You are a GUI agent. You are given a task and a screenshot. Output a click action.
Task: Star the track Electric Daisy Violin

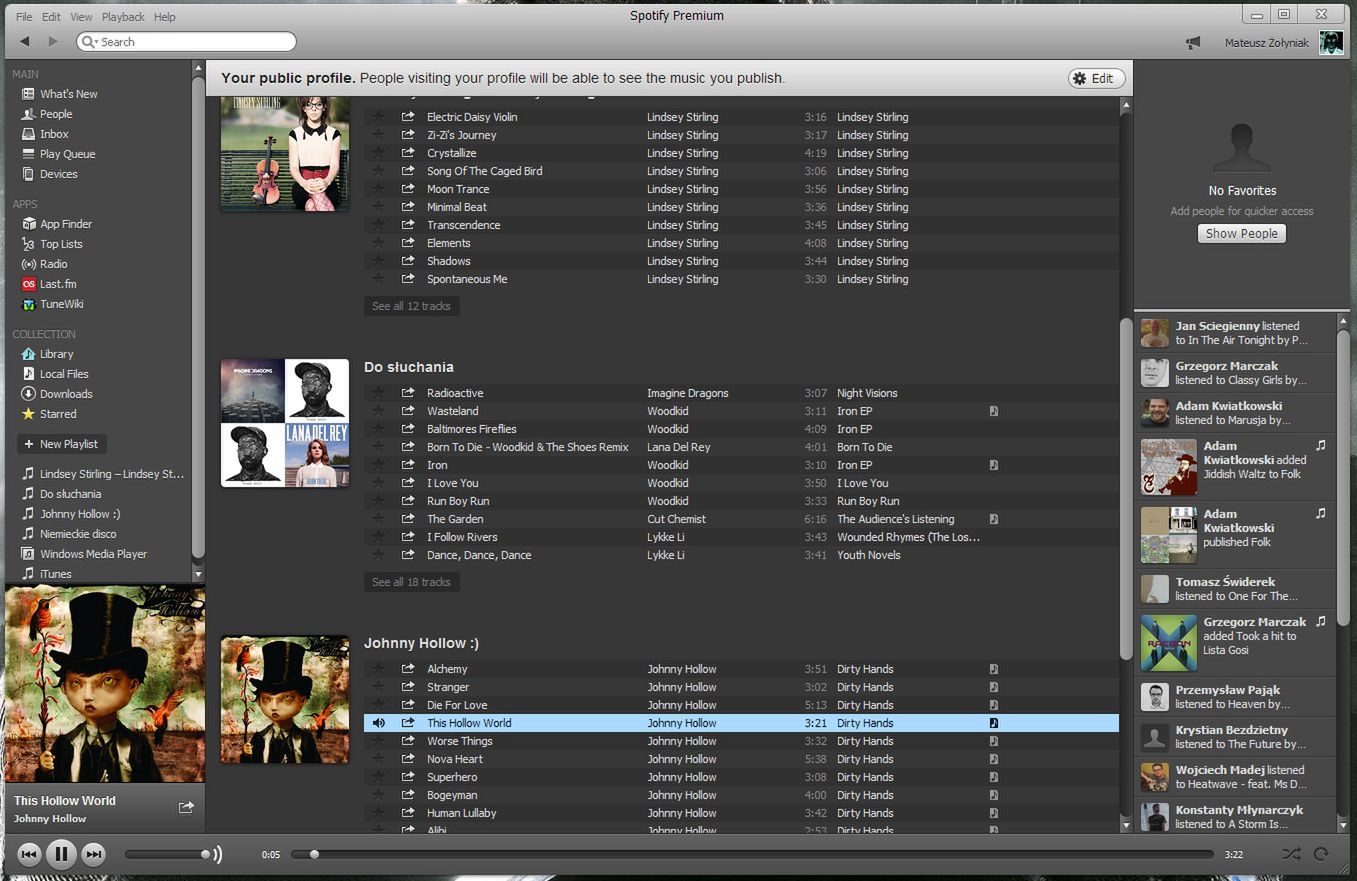pyautogui.click(x=378, y=117)
